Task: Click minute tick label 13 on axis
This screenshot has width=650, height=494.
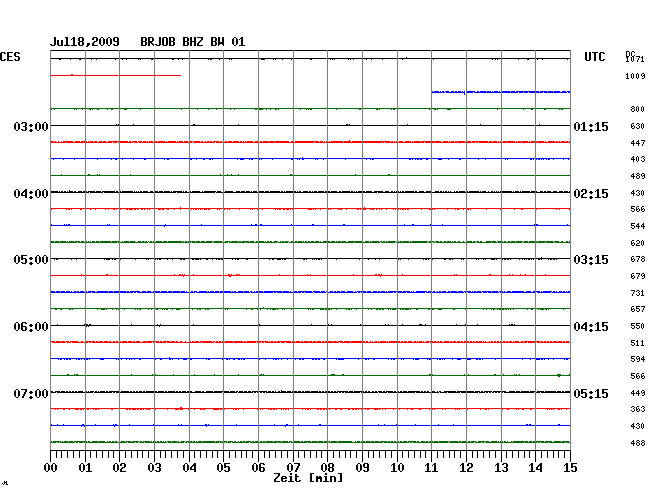Action: [x=501, y=467]
